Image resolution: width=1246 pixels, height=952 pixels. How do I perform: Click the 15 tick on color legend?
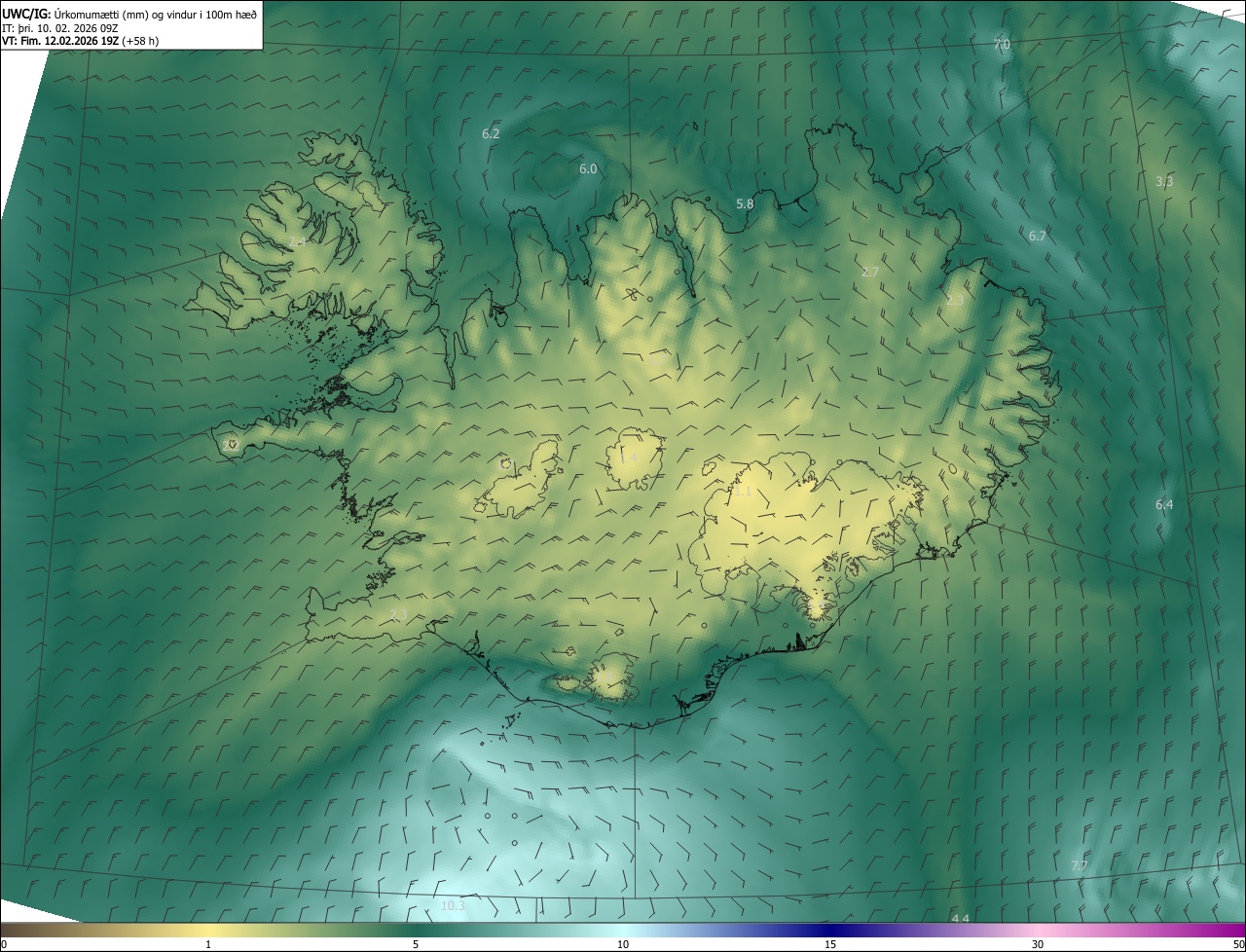point(830,944)
